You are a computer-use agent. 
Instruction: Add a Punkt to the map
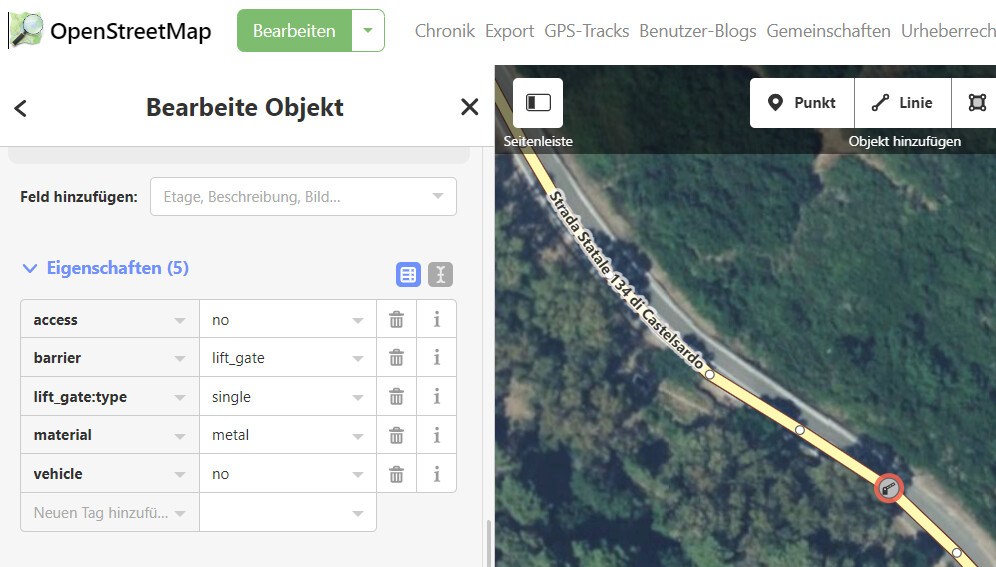802,103
